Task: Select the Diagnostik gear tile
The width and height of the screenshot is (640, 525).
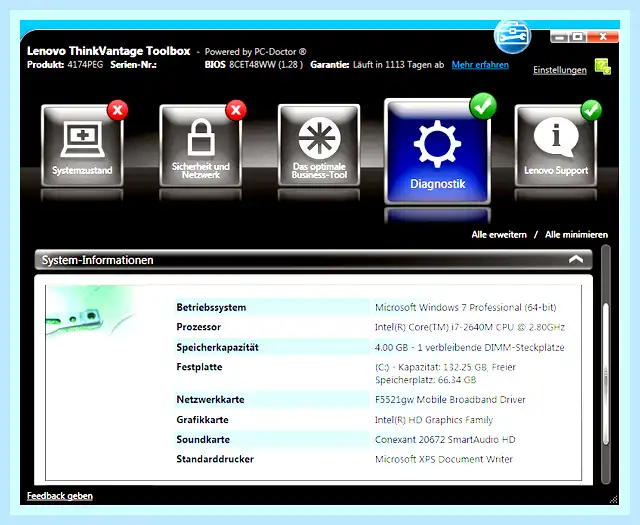Action: pyautogui.click(x=437, y=151)
